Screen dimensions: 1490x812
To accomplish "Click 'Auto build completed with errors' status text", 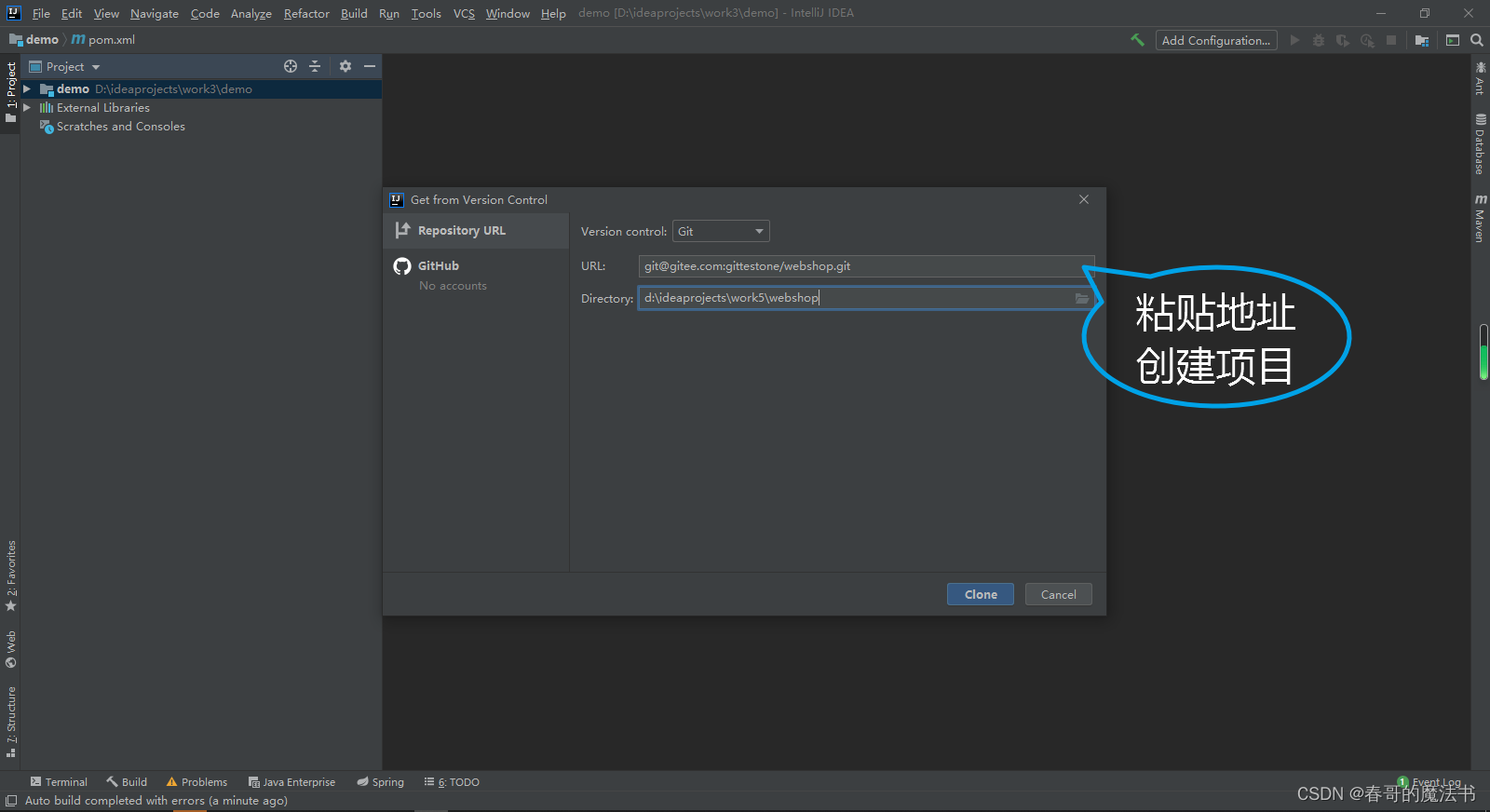I will click(x=156, y=801).
